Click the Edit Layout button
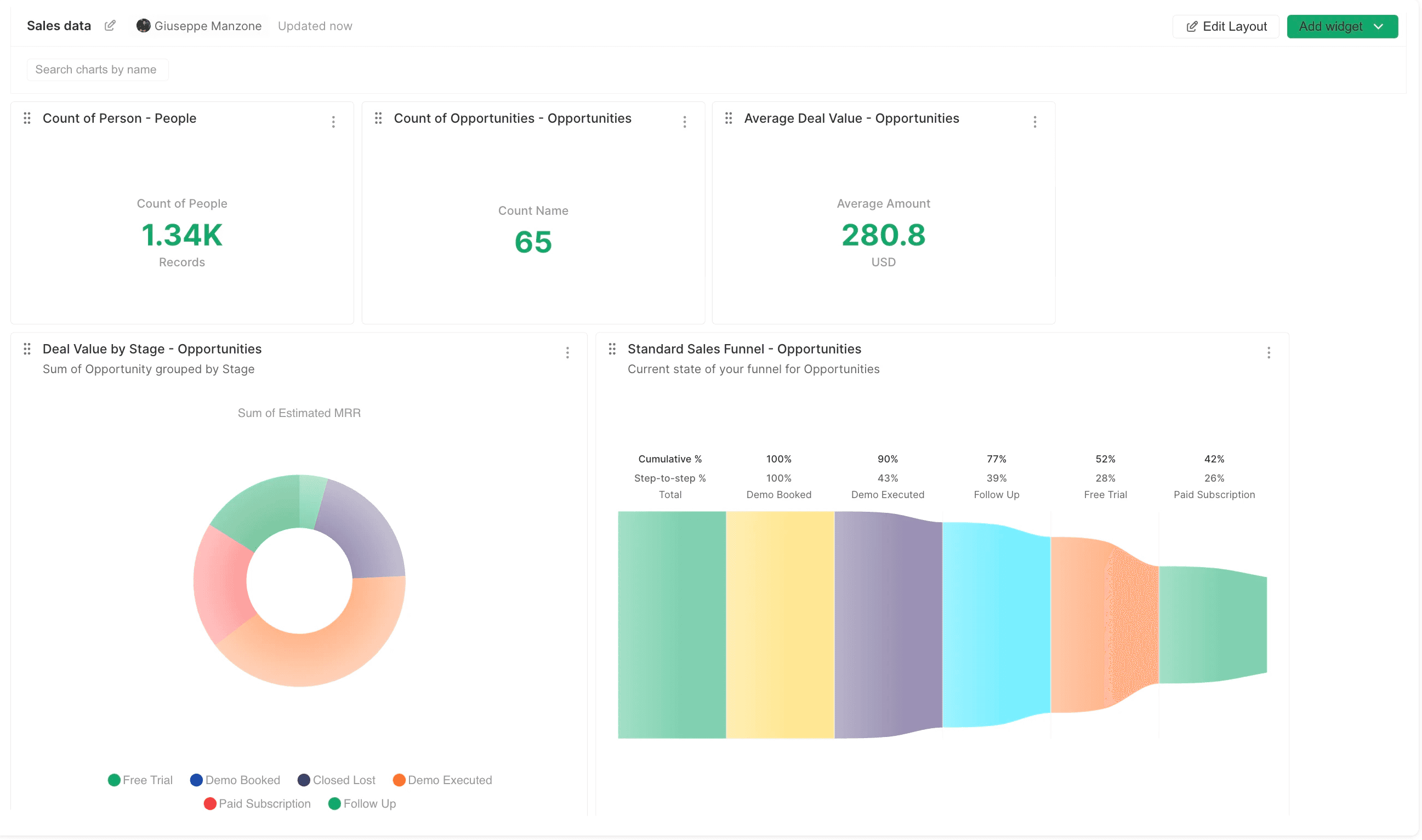Image resolution: width=1422 pixels, height=840 pixels. click(x=1226, y=26)
